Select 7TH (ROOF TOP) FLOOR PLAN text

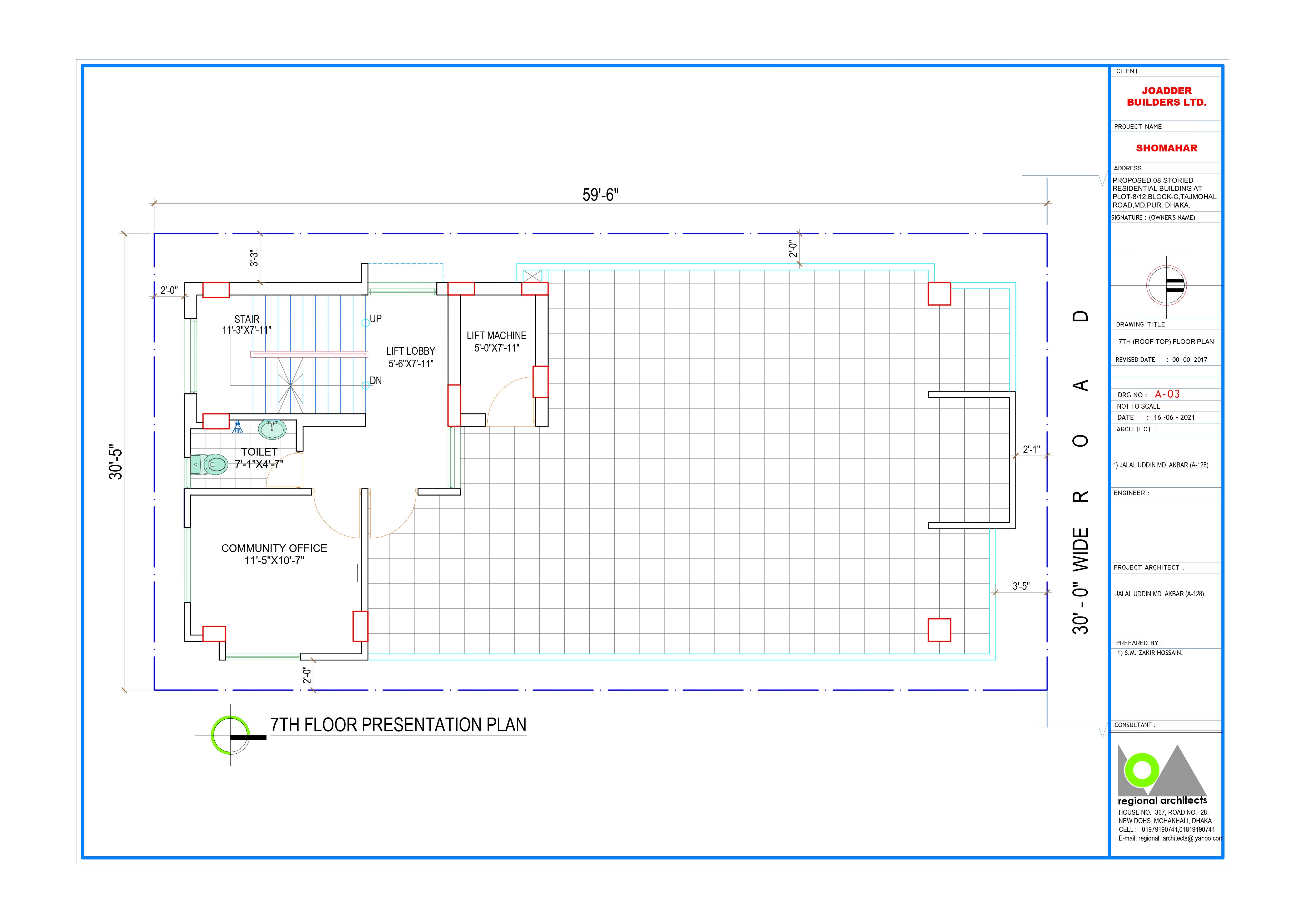pos(1166,342)
